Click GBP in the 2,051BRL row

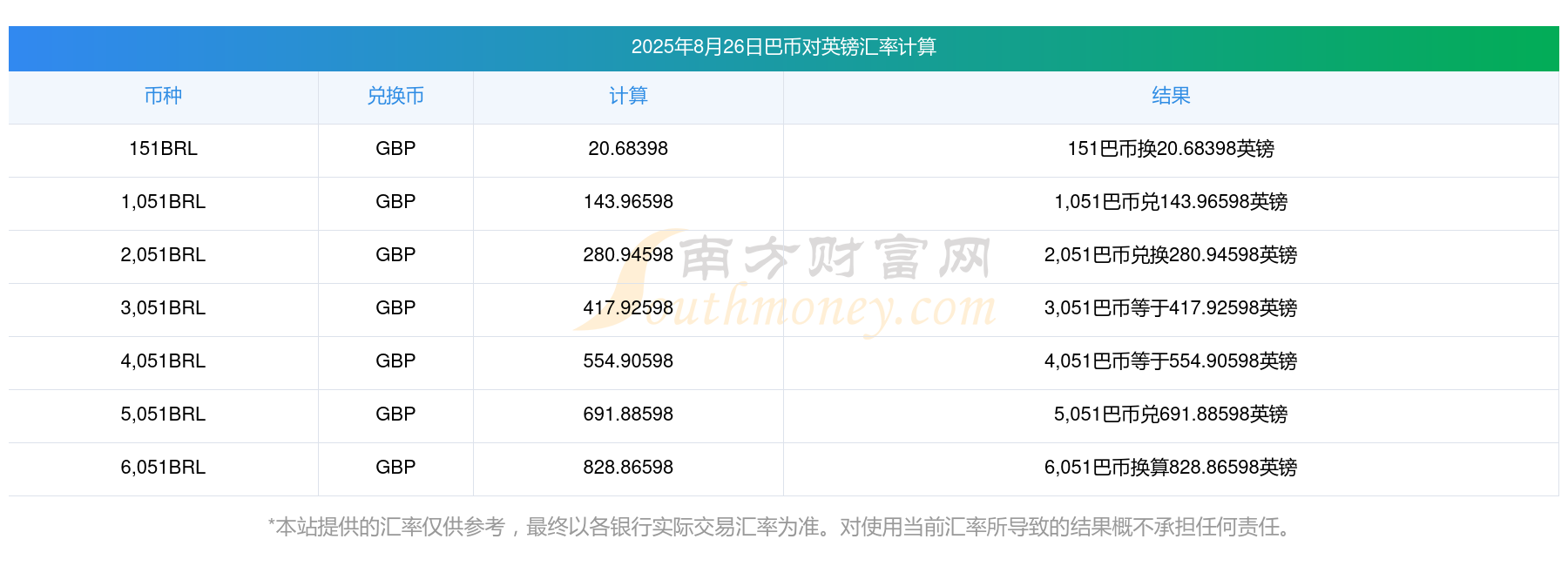pyautogui.click(x=395, y=255)
